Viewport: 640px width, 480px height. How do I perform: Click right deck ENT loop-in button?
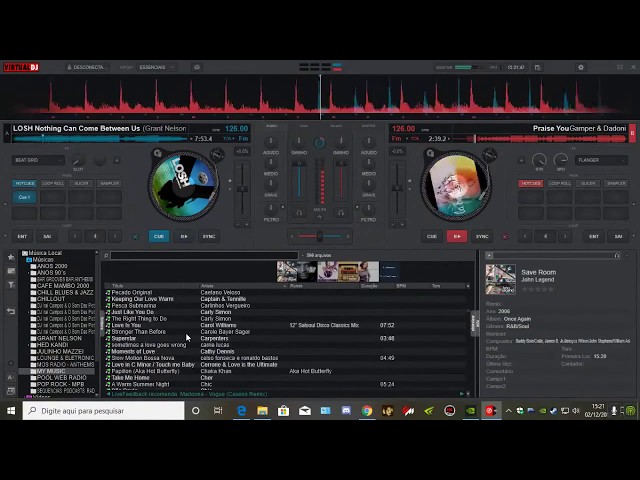coord(593,236)
